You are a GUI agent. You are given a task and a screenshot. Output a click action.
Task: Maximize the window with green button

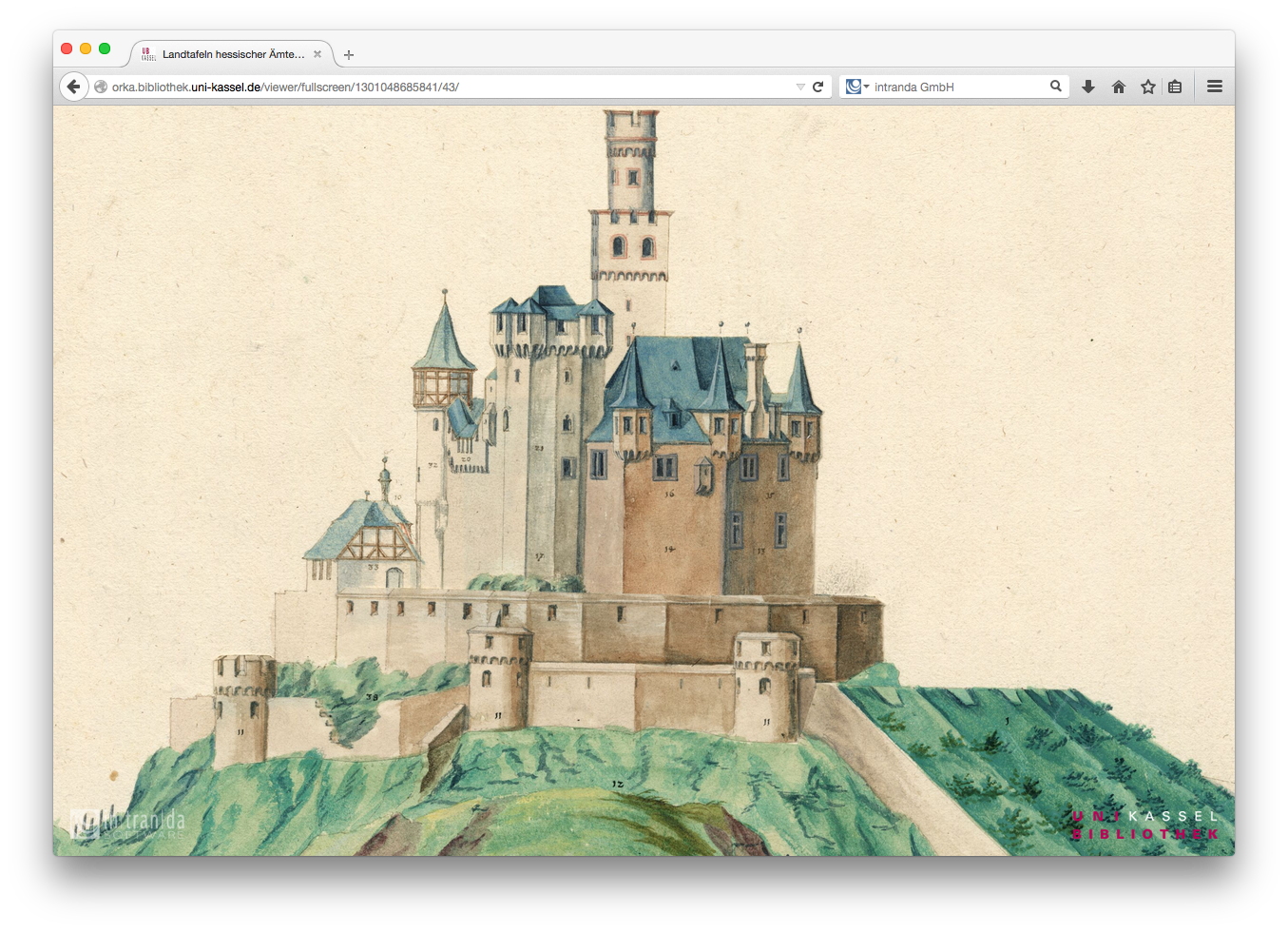pos(105,49)
